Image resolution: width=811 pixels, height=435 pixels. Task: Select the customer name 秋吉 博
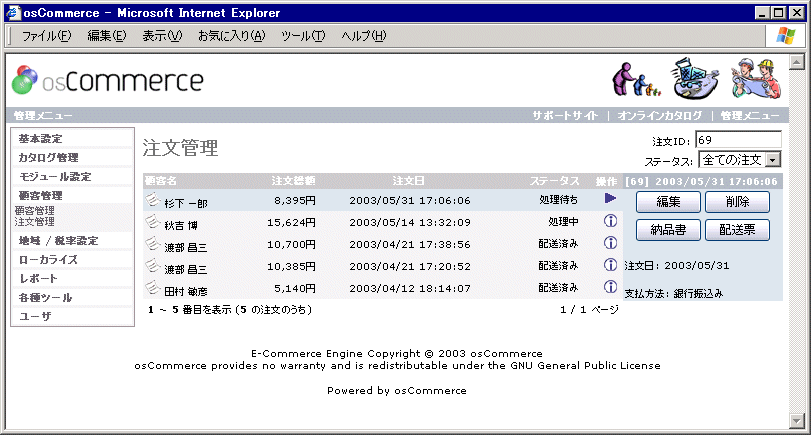point(181,226)
